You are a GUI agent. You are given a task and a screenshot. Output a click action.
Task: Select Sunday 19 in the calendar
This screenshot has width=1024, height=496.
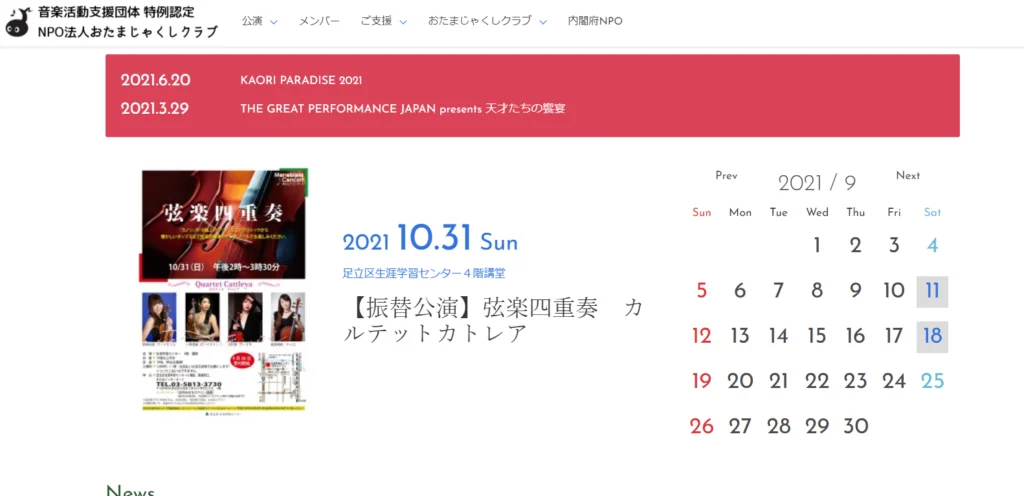[x=701, y=381]
